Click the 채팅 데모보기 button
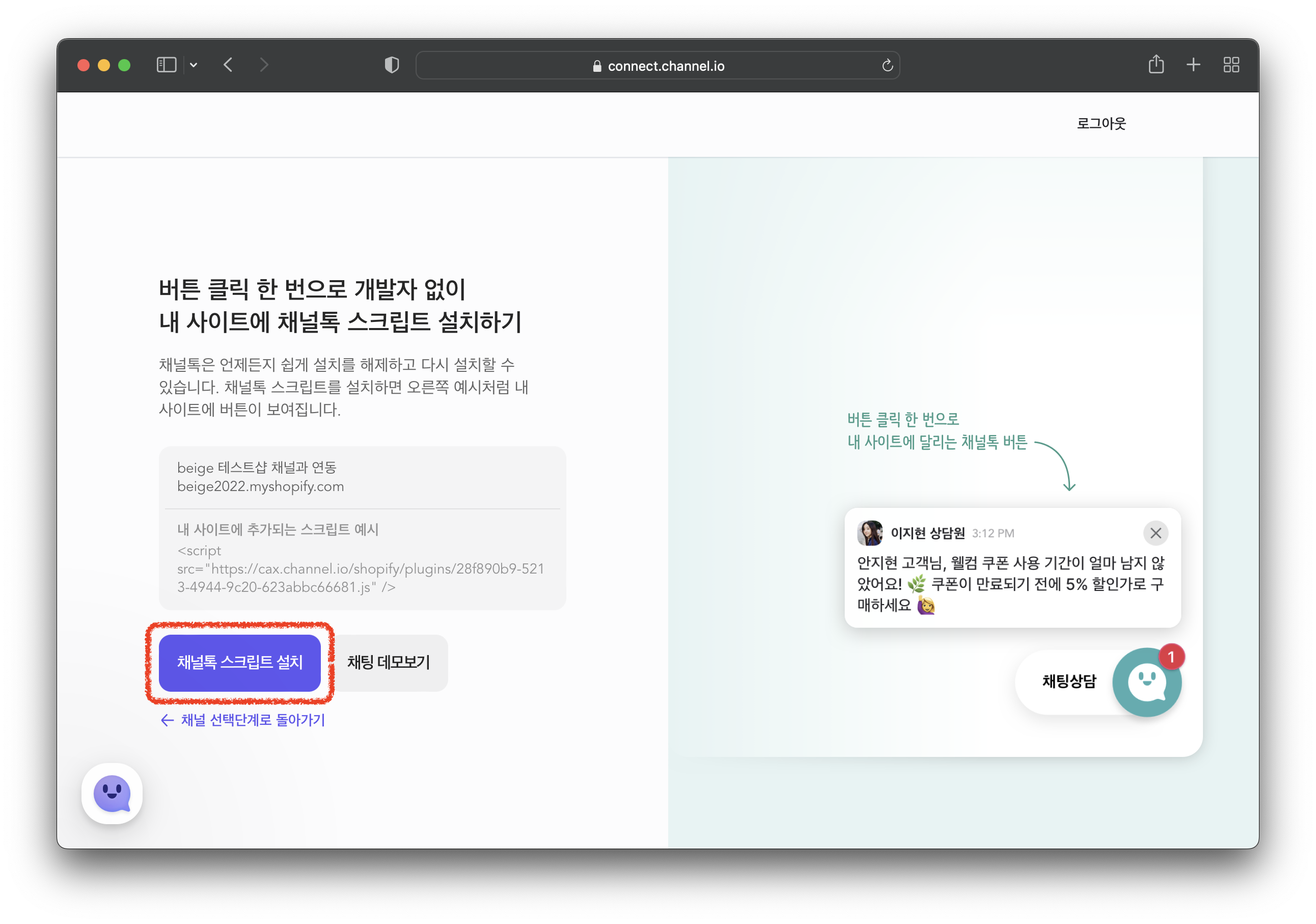The width and height of the screenshot is (1316, 924). pos(389,663)
